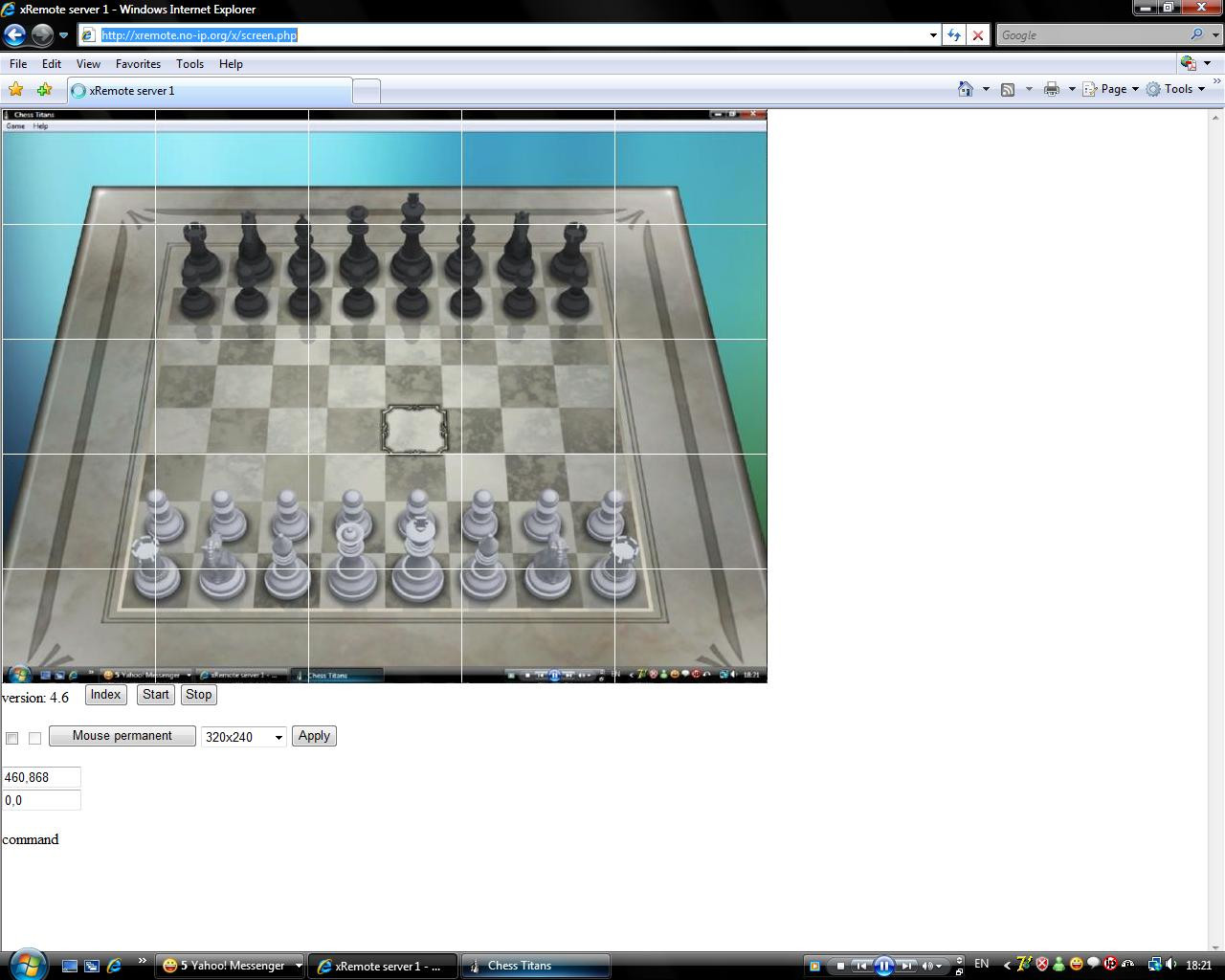The image size is (1225, 980).
Task: Open the Tools menu in menu bar
Action: (189, 64)
